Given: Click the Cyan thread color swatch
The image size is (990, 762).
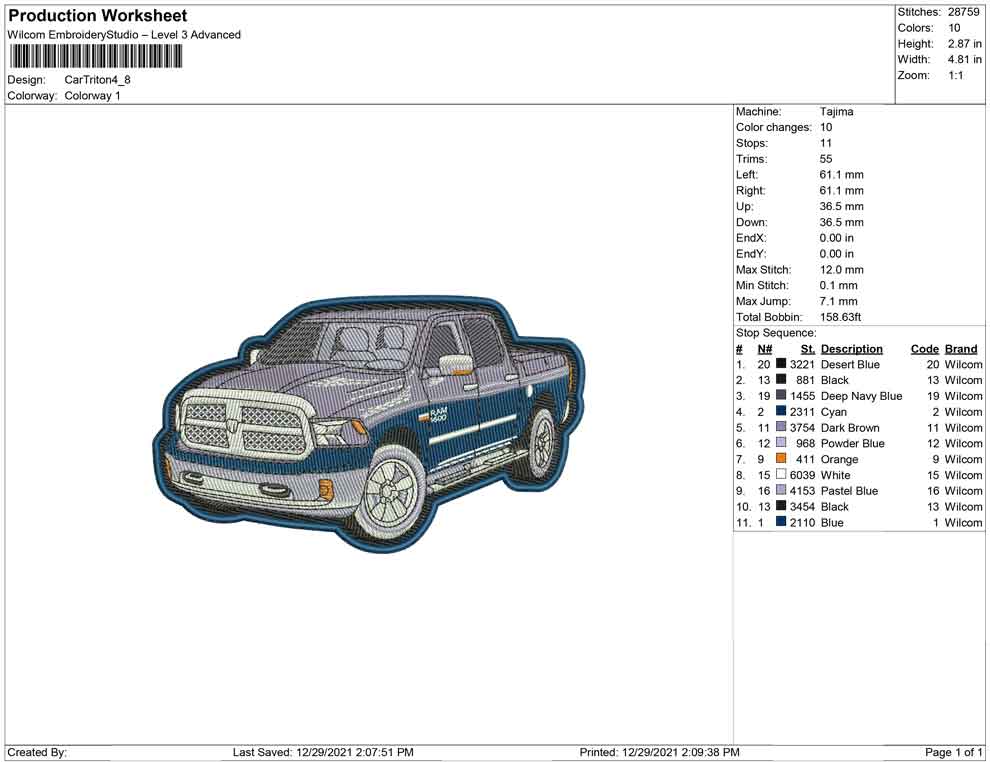Looking at the screenshot, I should pyautogui.click(x=781, y=411).
